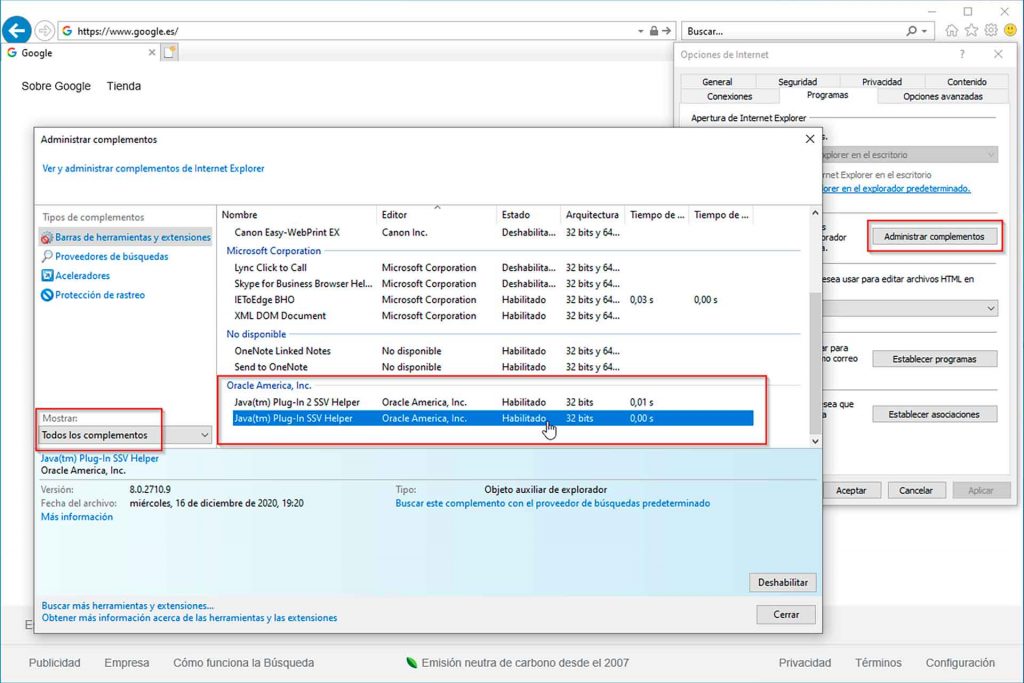Open the HTML editor dropdown in Opciones de Internet
Viewport: 1024px width, 683px height.
[x=908, y=308]
